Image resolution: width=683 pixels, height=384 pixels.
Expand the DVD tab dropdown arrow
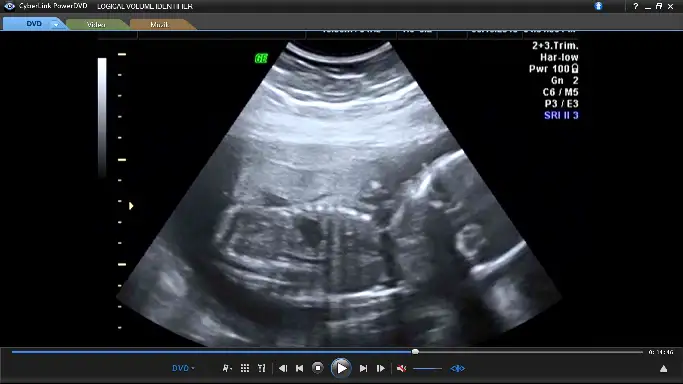pyautogui.click(x=56, y=25)
